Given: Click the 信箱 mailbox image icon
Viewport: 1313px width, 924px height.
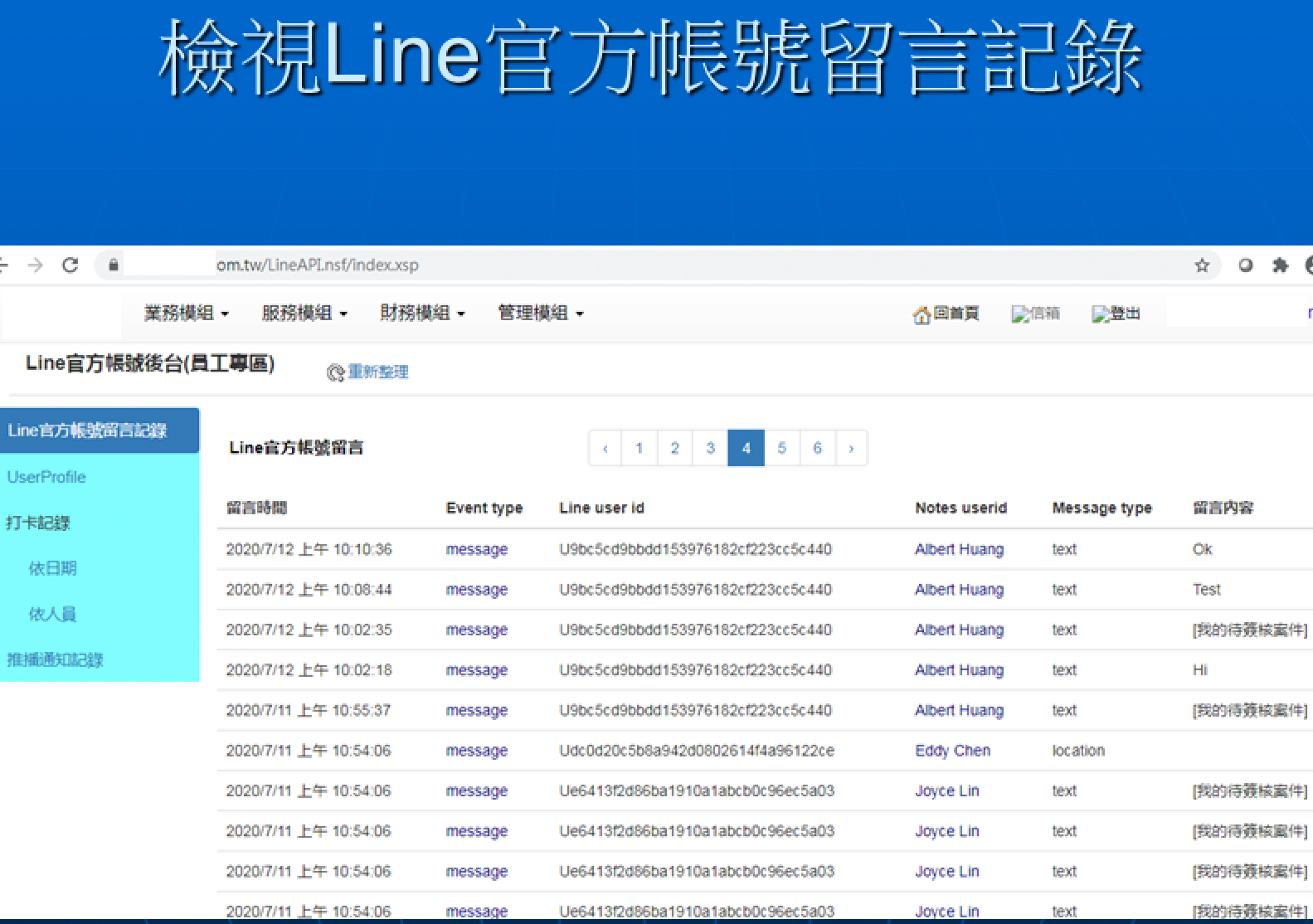Looking at the screenshot, I should 1020,314.
